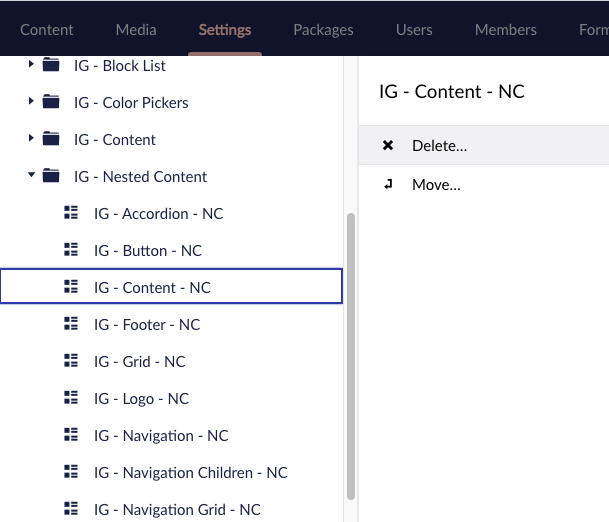Open IG - Accordion - NC data type
Viewport: 609px width, 522px height.
click(x=158, y=214)
